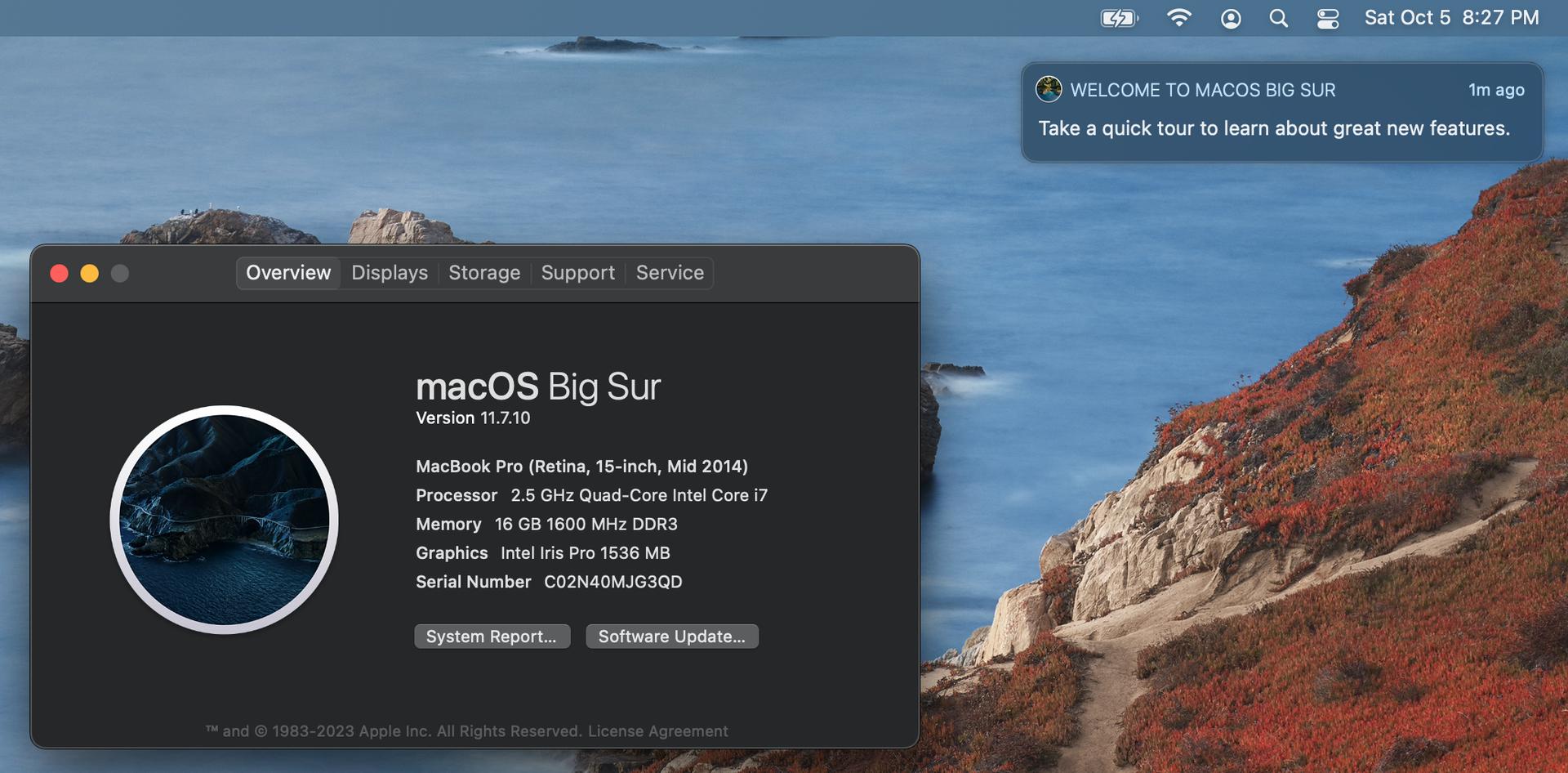Viewport: 1568px width, 773px height.
Task: Click 'Take a quick tour' notification message
Action: coord(1274,128)
